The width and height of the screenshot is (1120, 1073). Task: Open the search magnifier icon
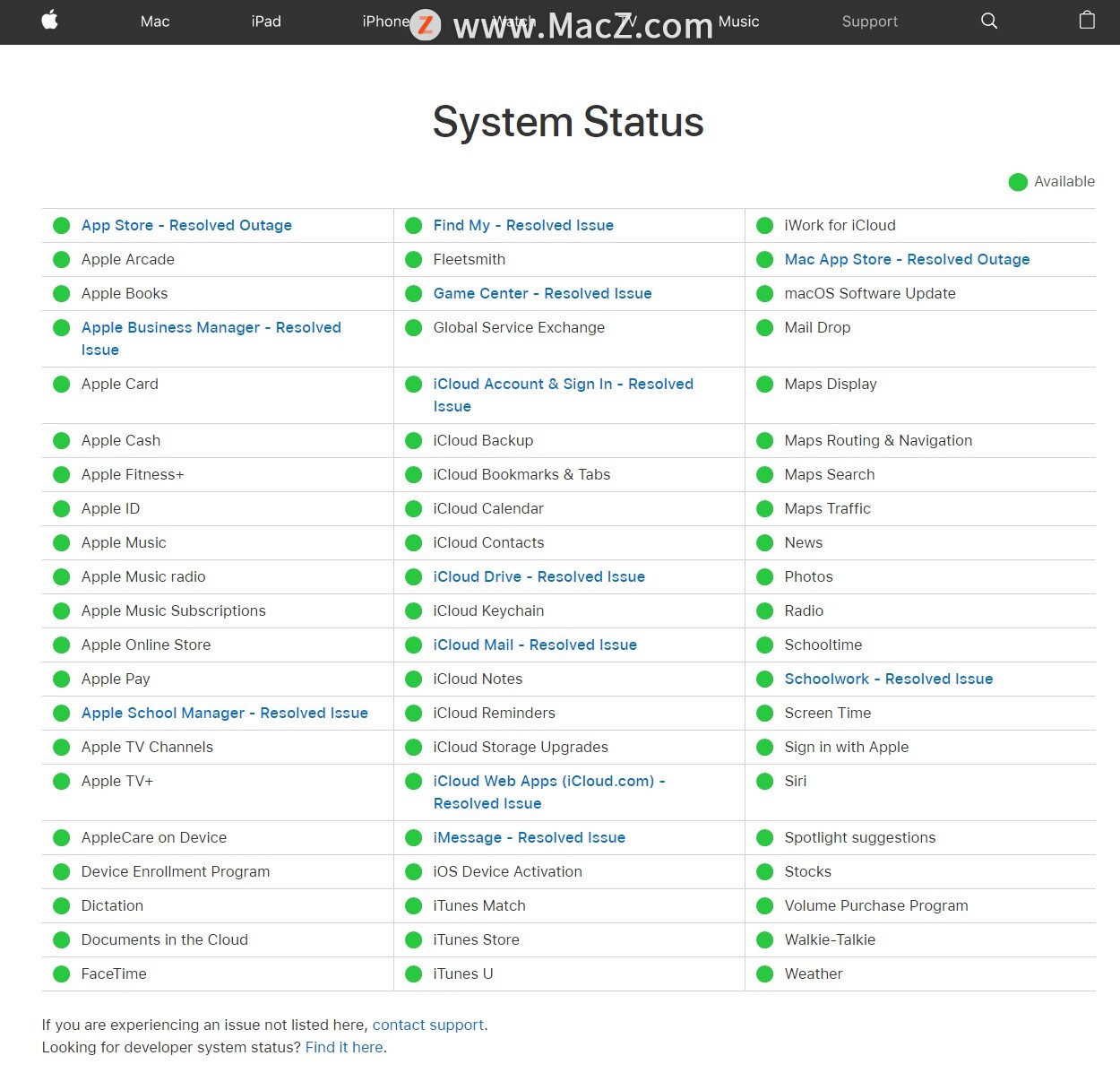click(x=989, y=21)
